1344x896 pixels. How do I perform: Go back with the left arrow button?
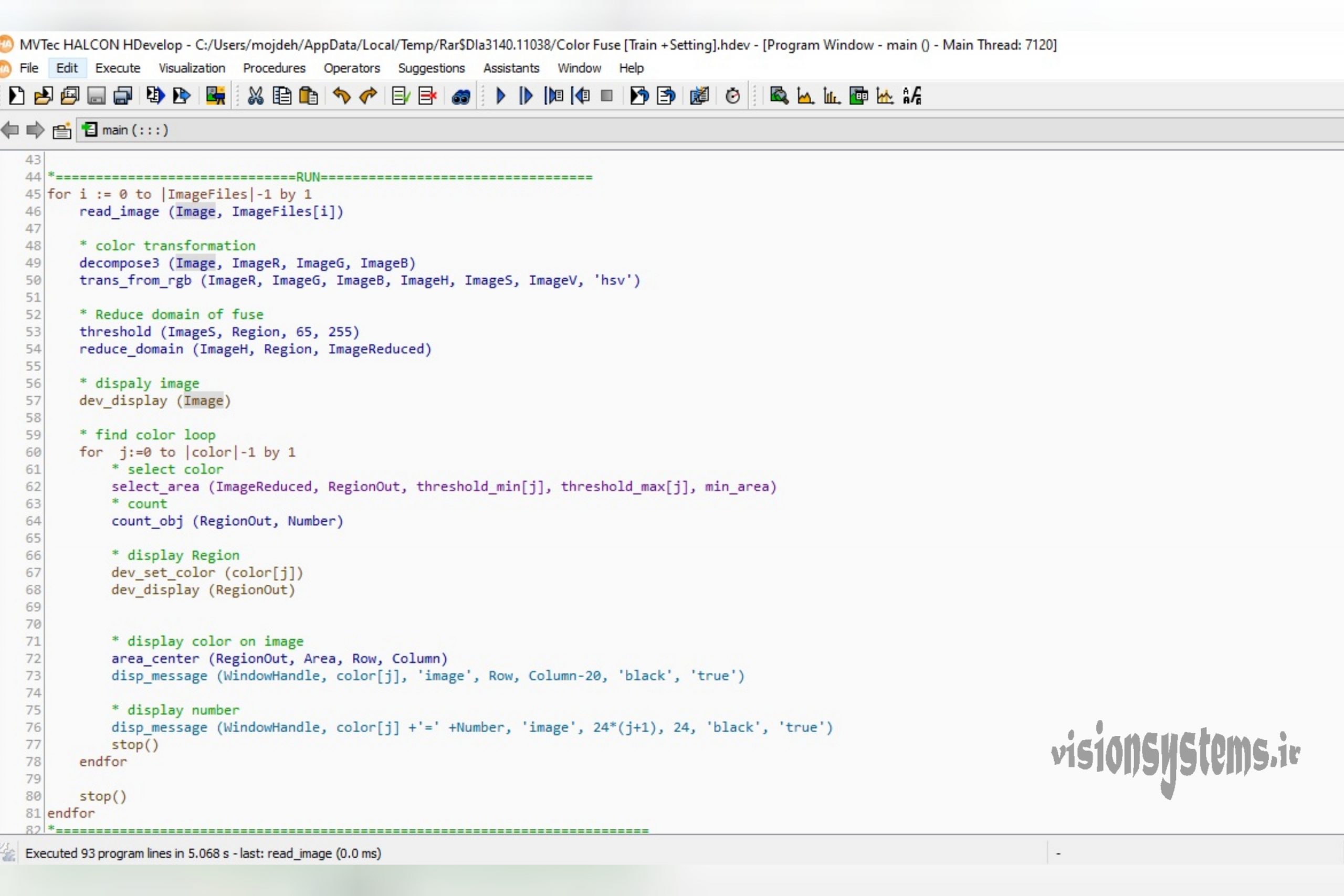click(10, 130)
